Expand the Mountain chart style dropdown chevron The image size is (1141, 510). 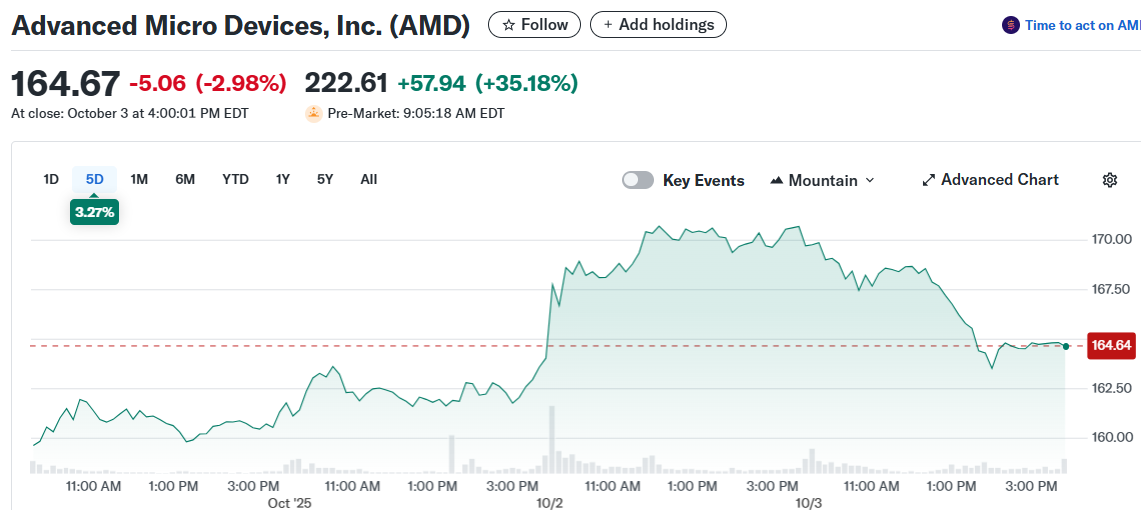(x=869, y=181)
